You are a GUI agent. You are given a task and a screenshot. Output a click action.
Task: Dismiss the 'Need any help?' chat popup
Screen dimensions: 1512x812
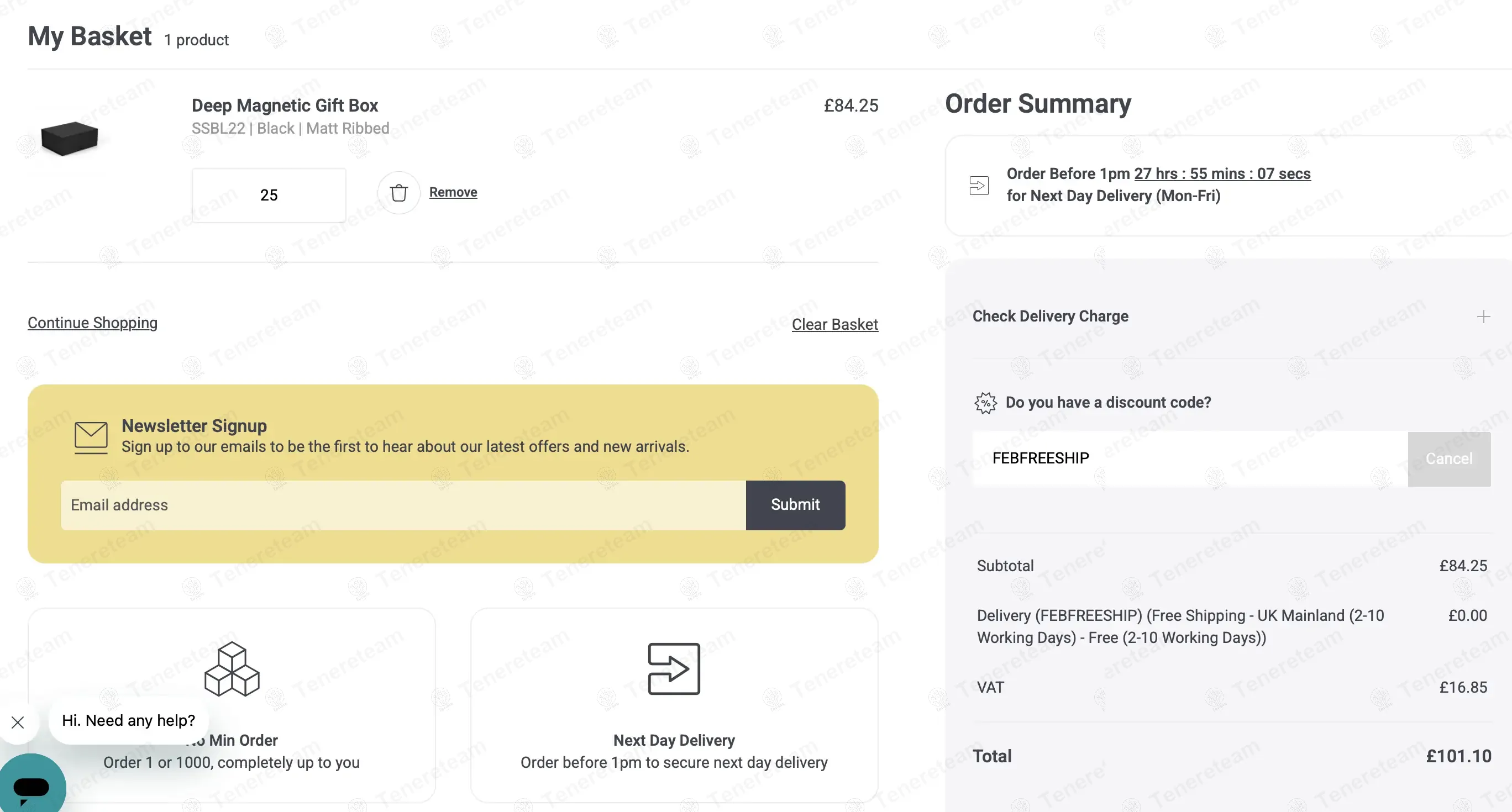(x=18, y=722)
